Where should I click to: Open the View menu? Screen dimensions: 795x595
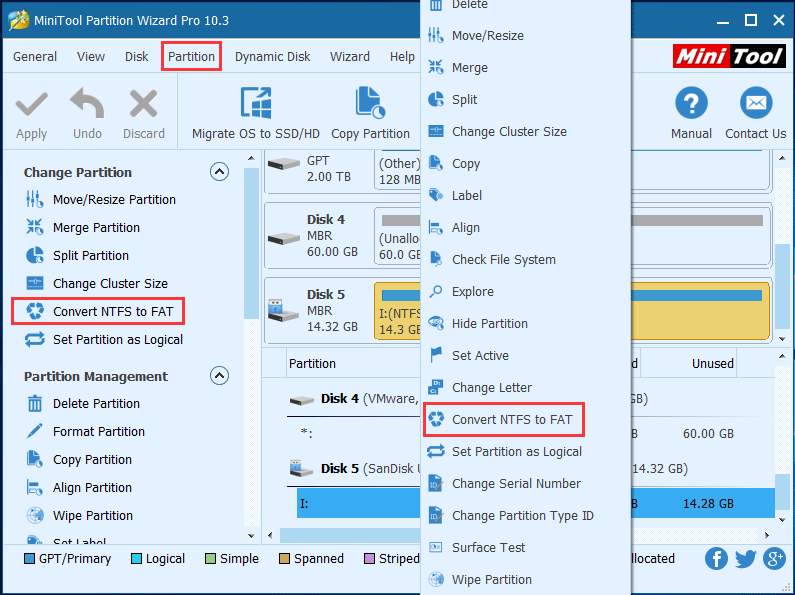coord(91,56)
